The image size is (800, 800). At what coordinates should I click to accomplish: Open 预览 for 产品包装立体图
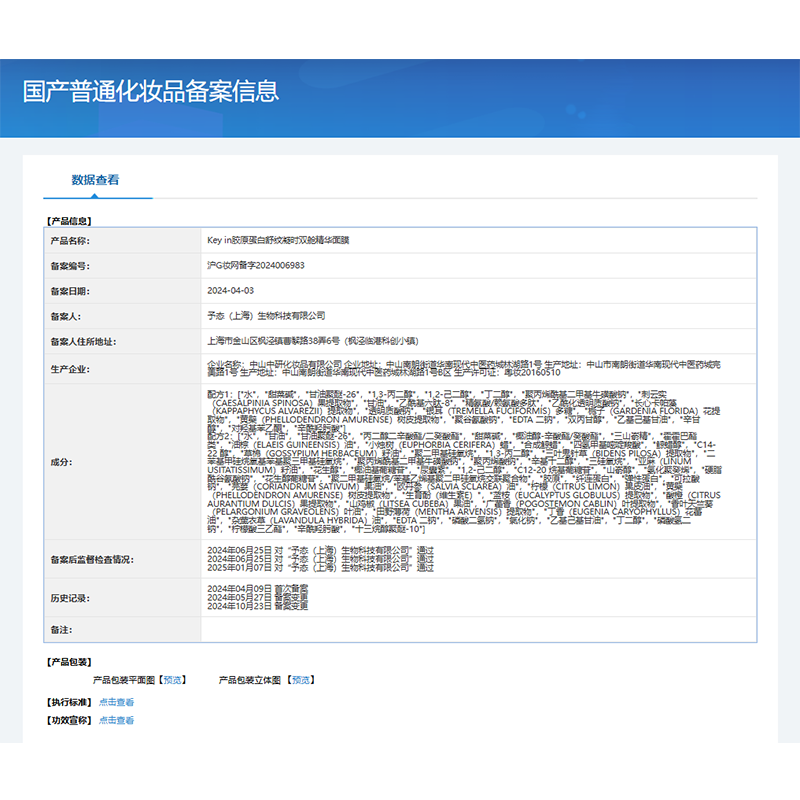pyautogui.click(x=302, y=681)
